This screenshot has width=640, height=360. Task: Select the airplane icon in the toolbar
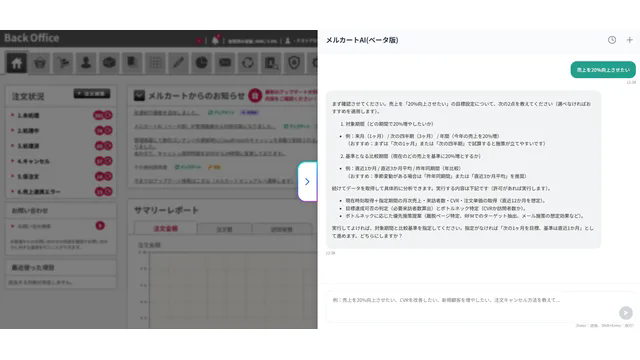click(x=63, y=63)
